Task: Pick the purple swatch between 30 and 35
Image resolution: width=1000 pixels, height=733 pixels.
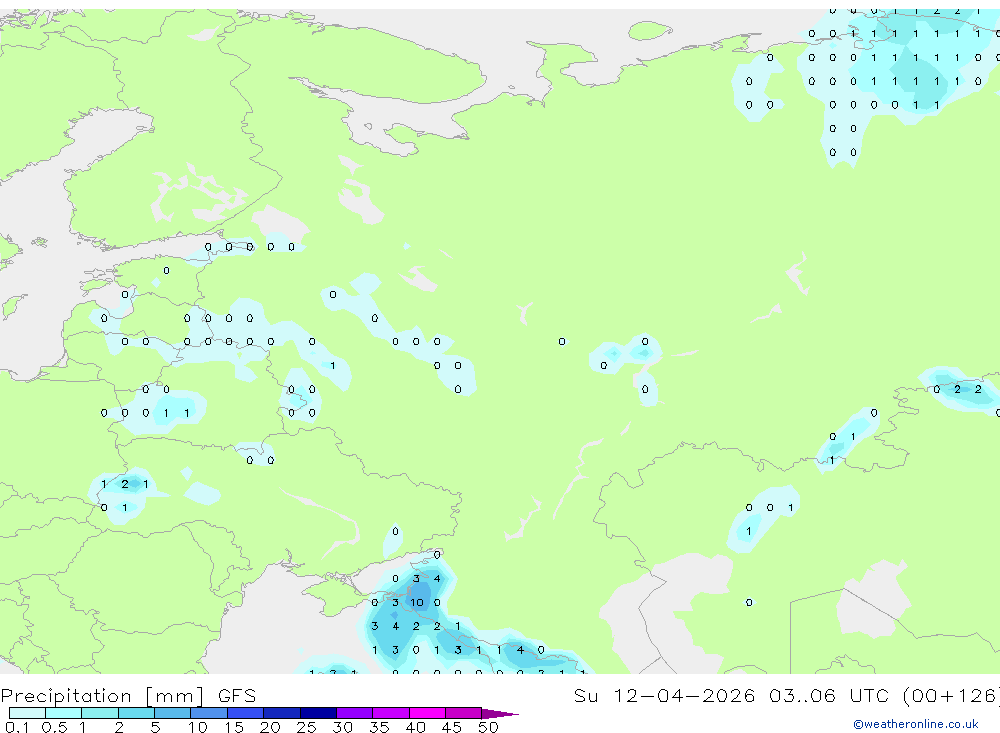Action: click(355, 713)
